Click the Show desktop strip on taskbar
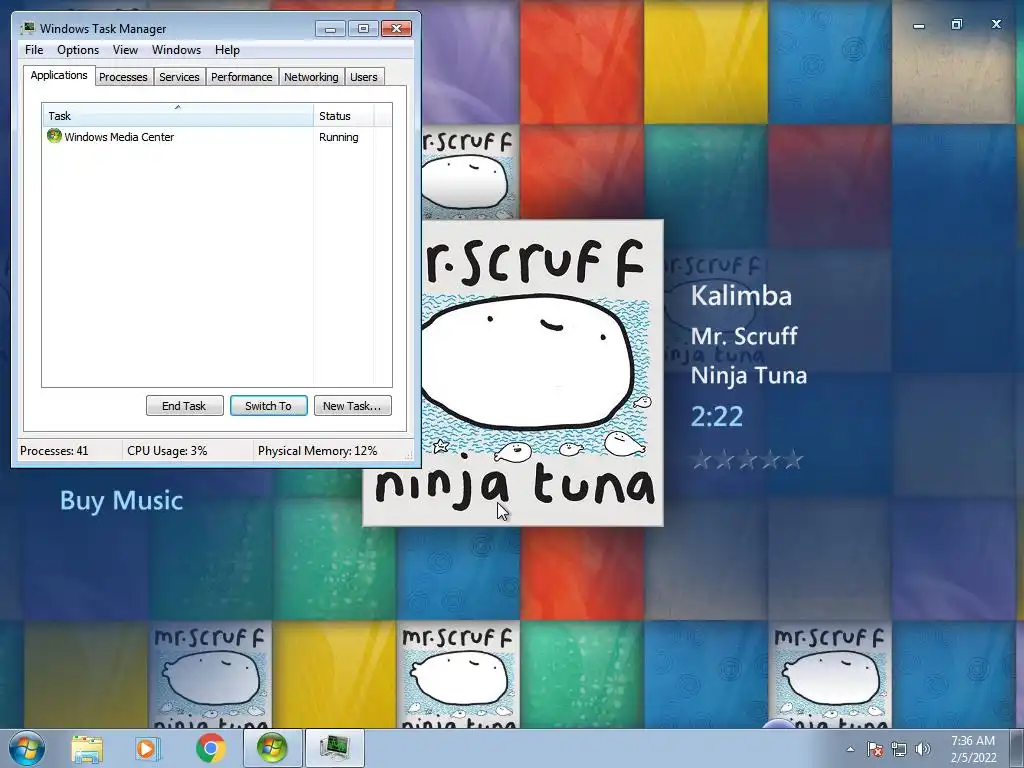Image resolution: width=1024 pixels, height=768 pixels. (1017, 748)
